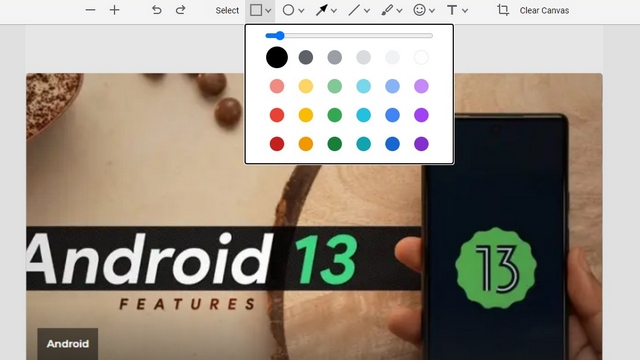This screenshot has height=360, width=640.
Task: Pick the medium green color swatch
Action: (335, 115)
